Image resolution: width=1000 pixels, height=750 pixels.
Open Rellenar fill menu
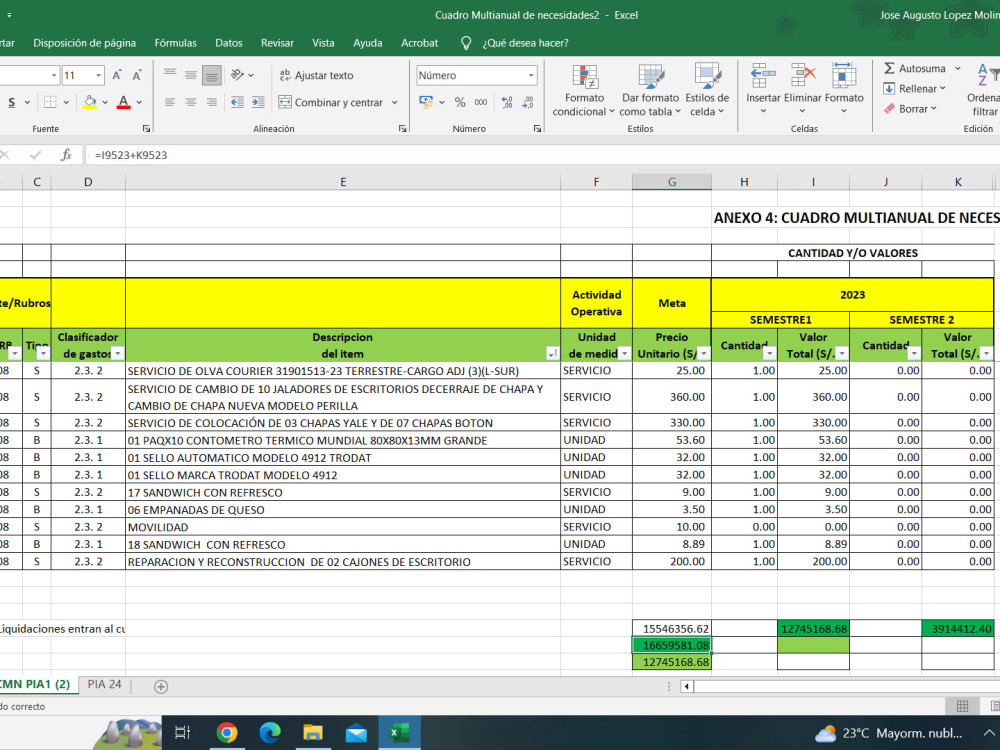pos(915,89)
